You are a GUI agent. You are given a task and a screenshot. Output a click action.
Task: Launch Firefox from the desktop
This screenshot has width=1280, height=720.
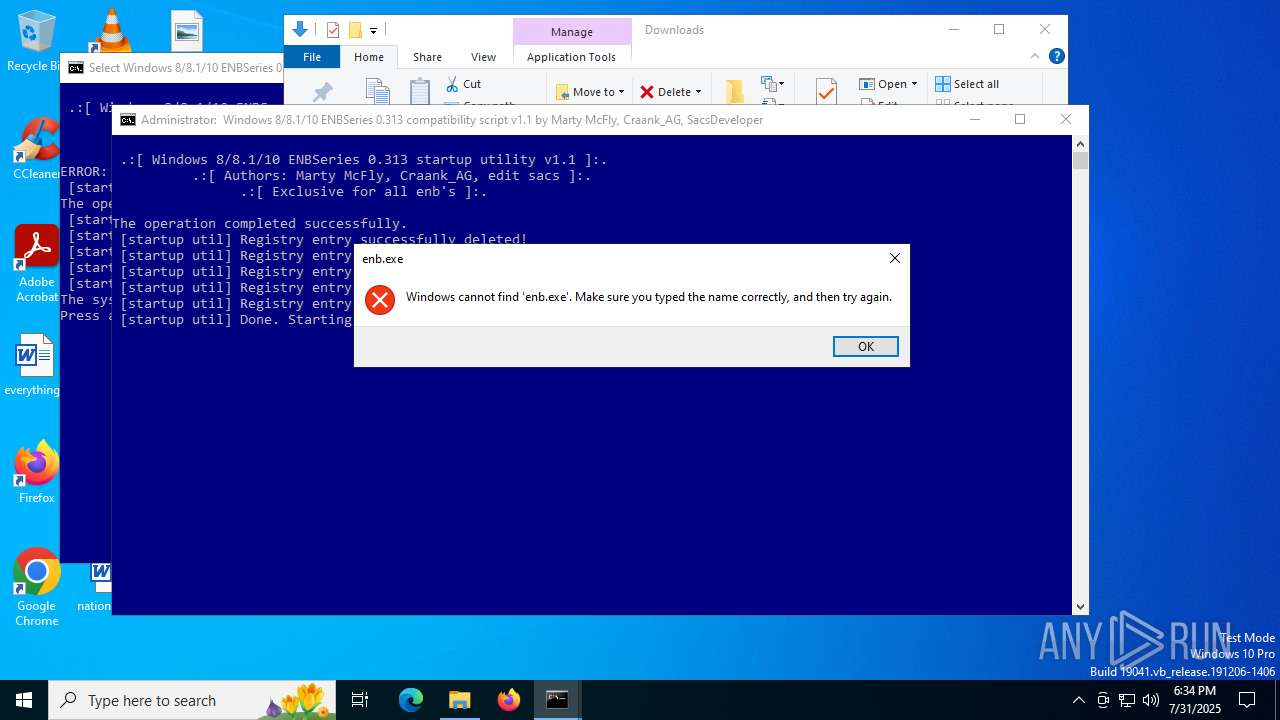click(36, 472)
